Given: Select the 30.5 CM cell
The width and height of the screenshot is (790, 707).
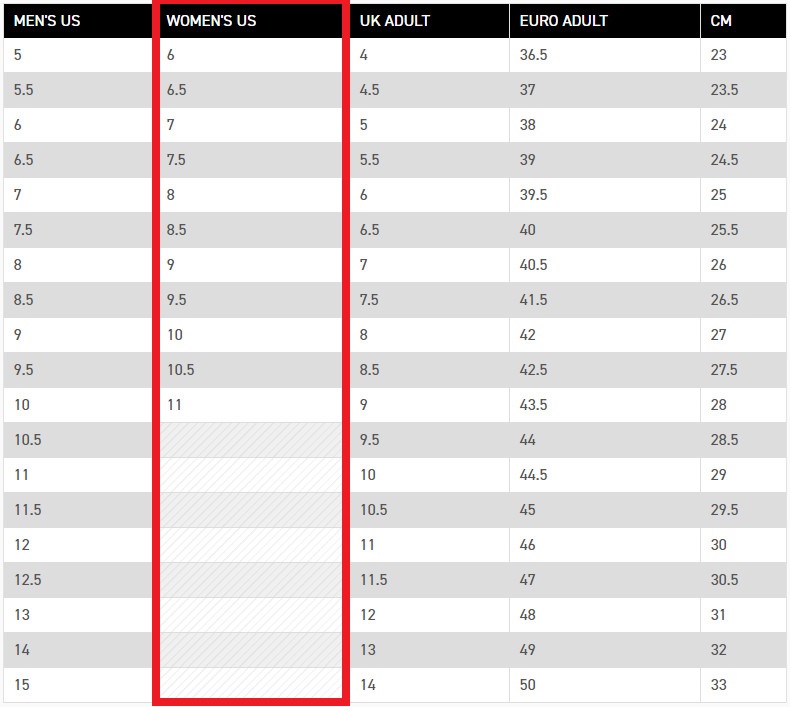Looking at the screenshot, I should 743,580.
